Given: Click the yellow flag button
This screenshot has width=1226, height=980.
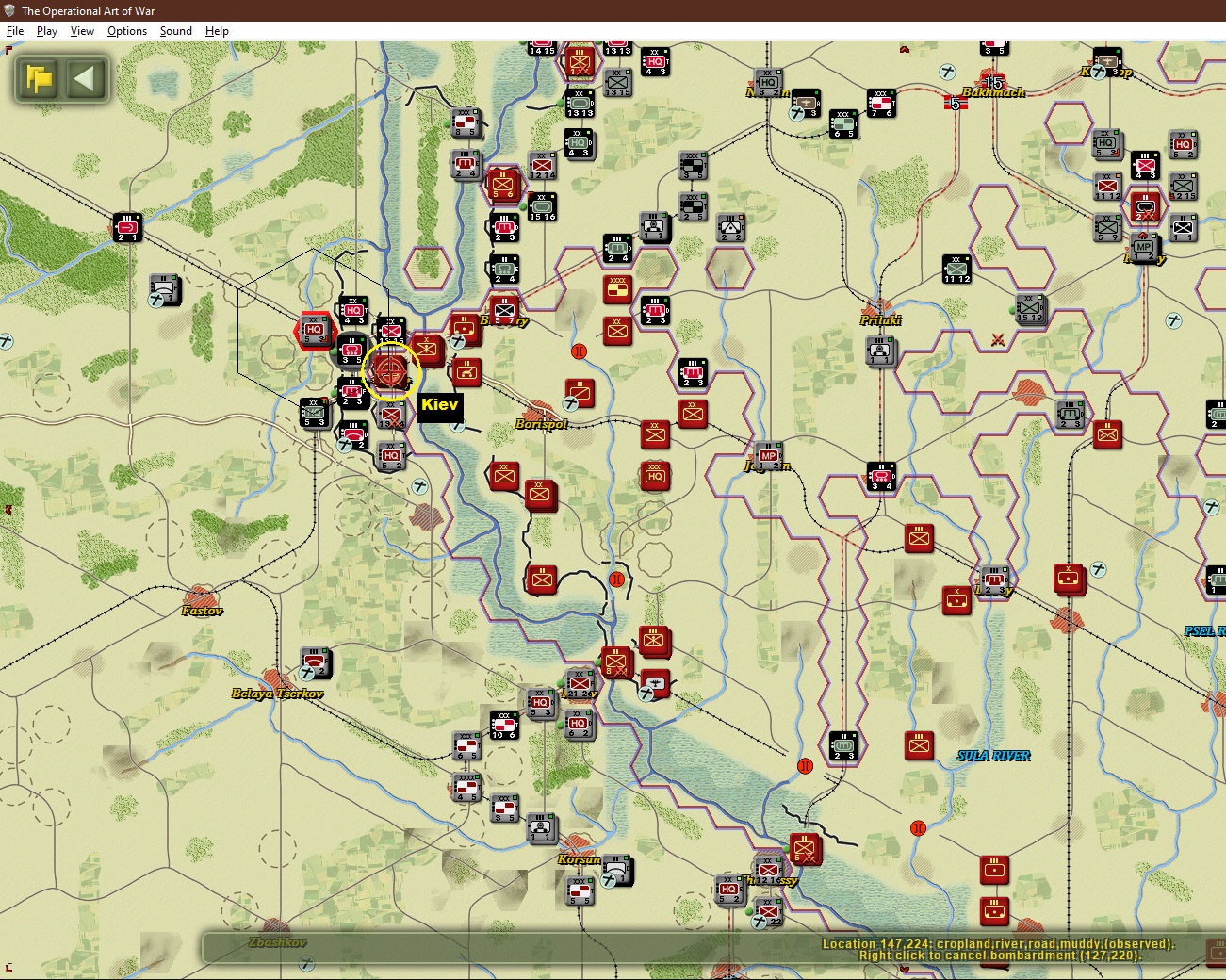Looking at the screenshot, I should [x=40, y=78].
